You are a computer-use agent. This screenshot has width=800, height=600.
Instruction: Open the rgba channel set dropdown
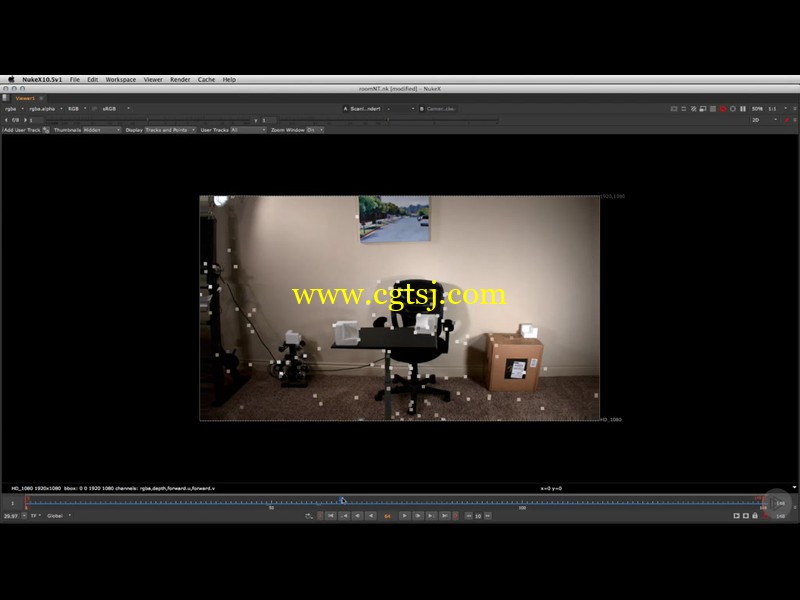coord(14,109)
